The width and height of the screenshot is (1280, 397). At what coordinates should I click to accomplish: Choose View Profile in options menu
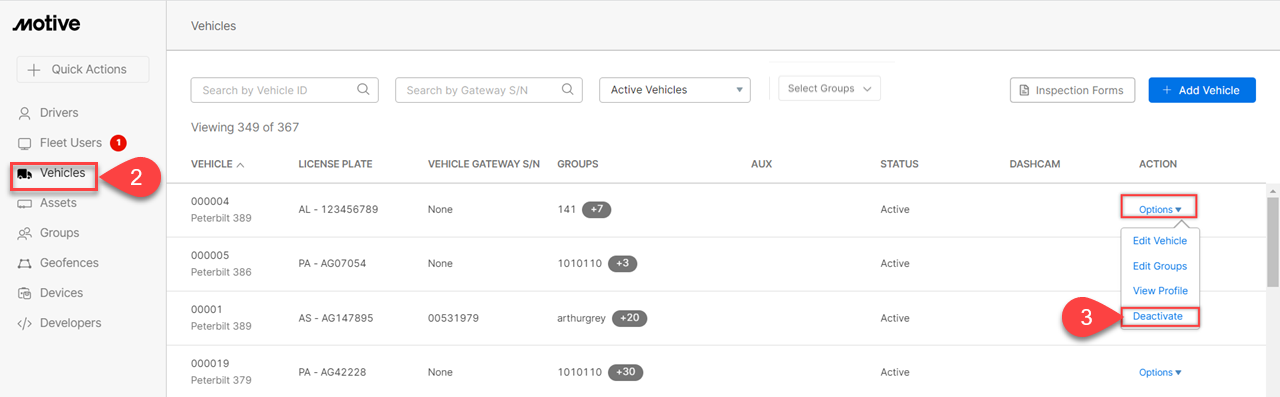tap(1160, 291)
